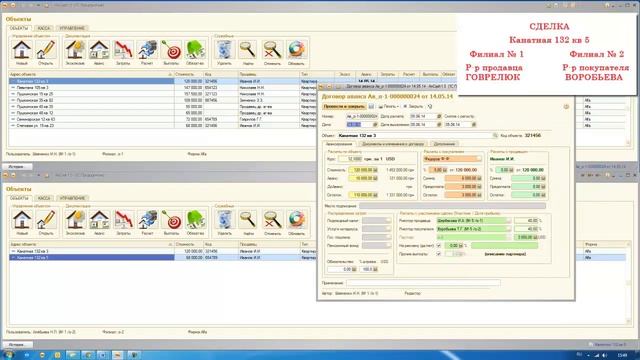Open Windows Start button
The height and width of the screenshot is (360, 640).
coord(8,355)
